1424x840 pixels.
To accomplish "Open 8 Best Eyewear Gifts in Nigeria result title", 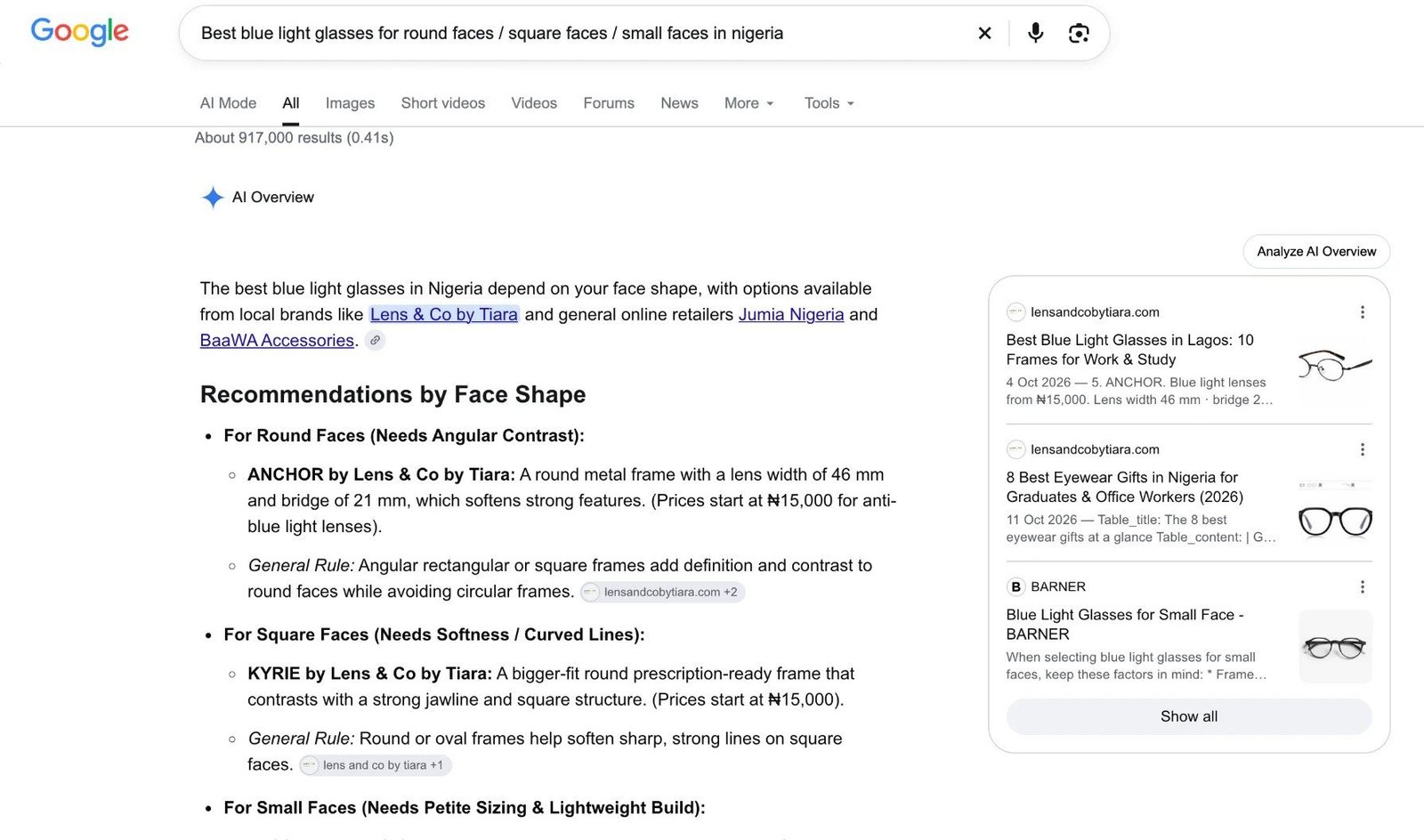I will pos(1125,487).
